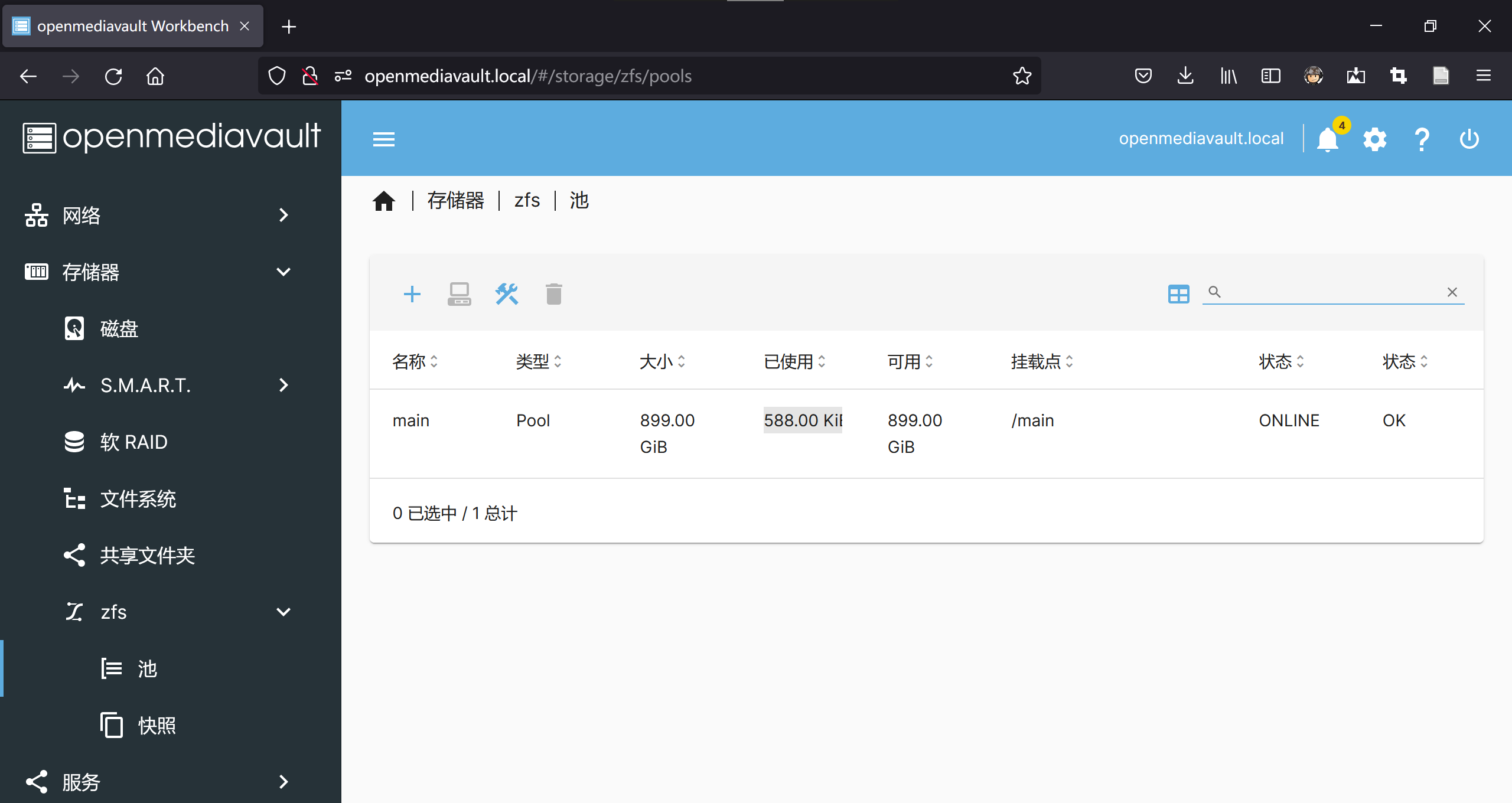Open the 文件系统 menu item
This screenshot has height=803, width=1512.
pos(138,499)
